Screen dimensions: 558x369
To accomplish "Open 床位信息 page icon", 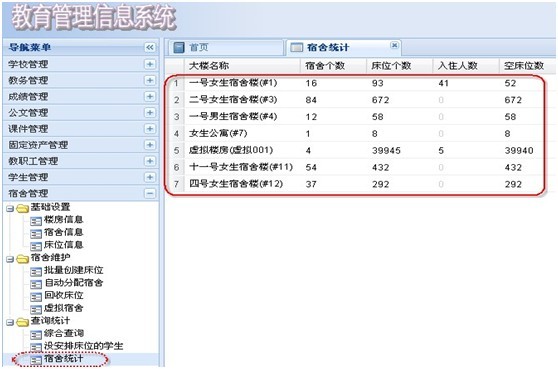I will click(36, 246).
